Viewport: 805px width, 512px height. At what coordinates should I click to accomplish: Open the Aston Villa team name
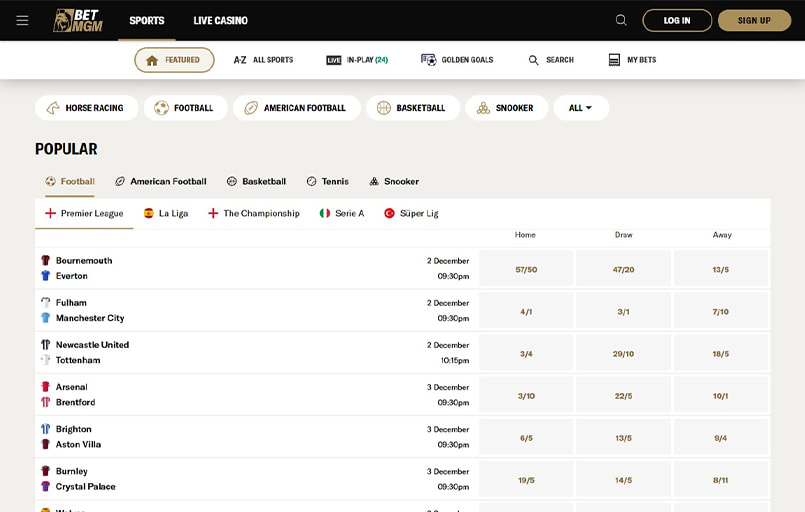(79, 444)
